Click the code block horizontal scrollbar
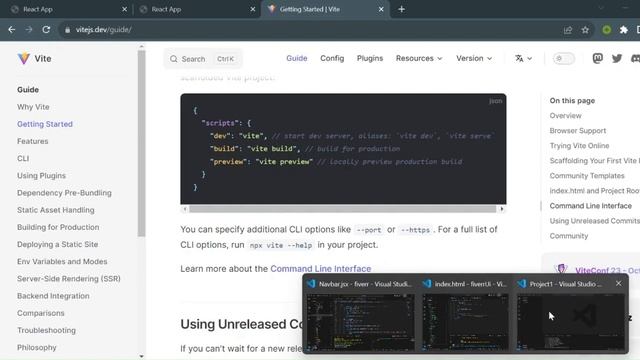This screenshot has width=640, height=360. [x=342, y=209]
